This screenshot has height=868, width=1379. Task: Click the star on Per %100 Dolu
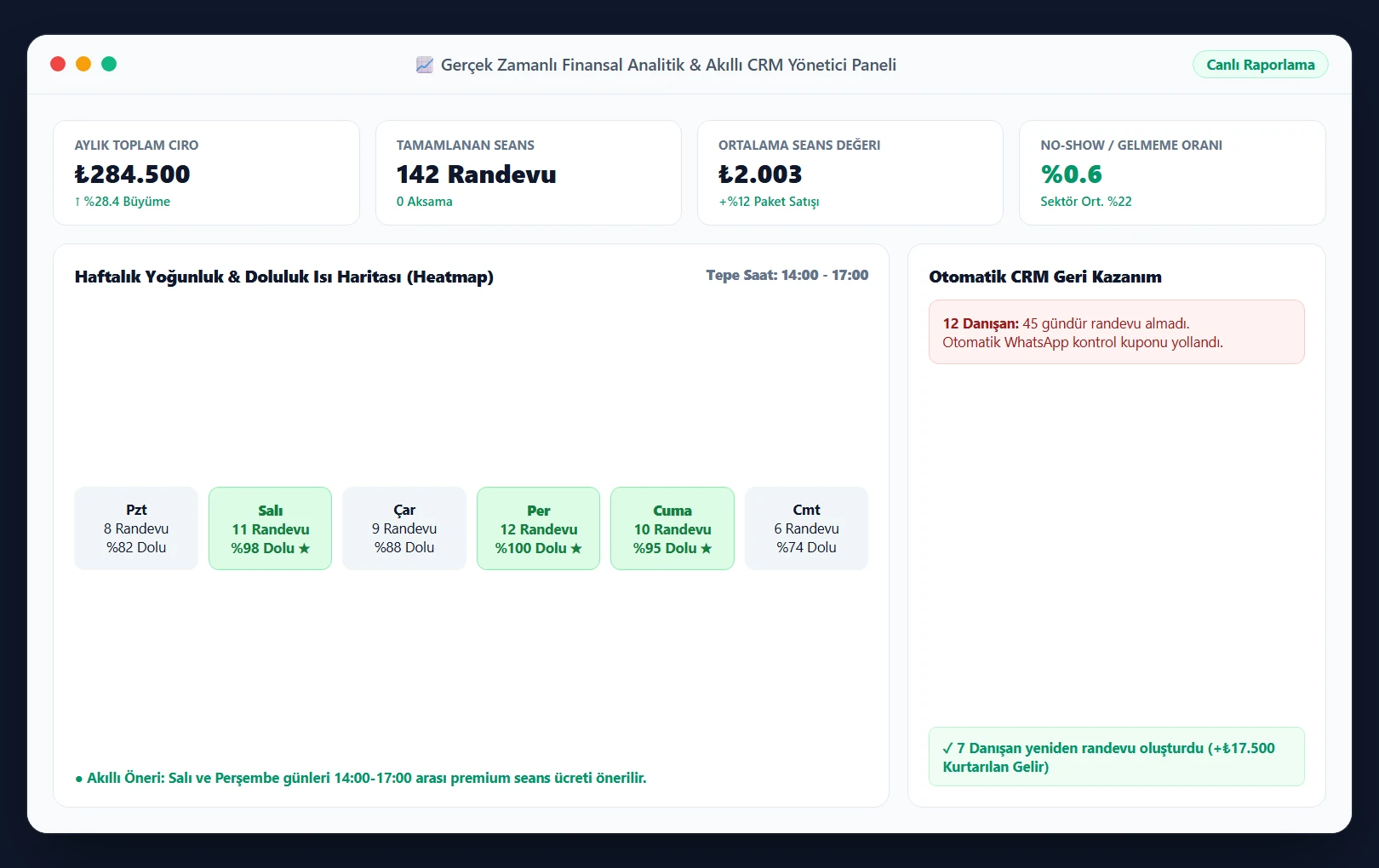tap(576, 548)
